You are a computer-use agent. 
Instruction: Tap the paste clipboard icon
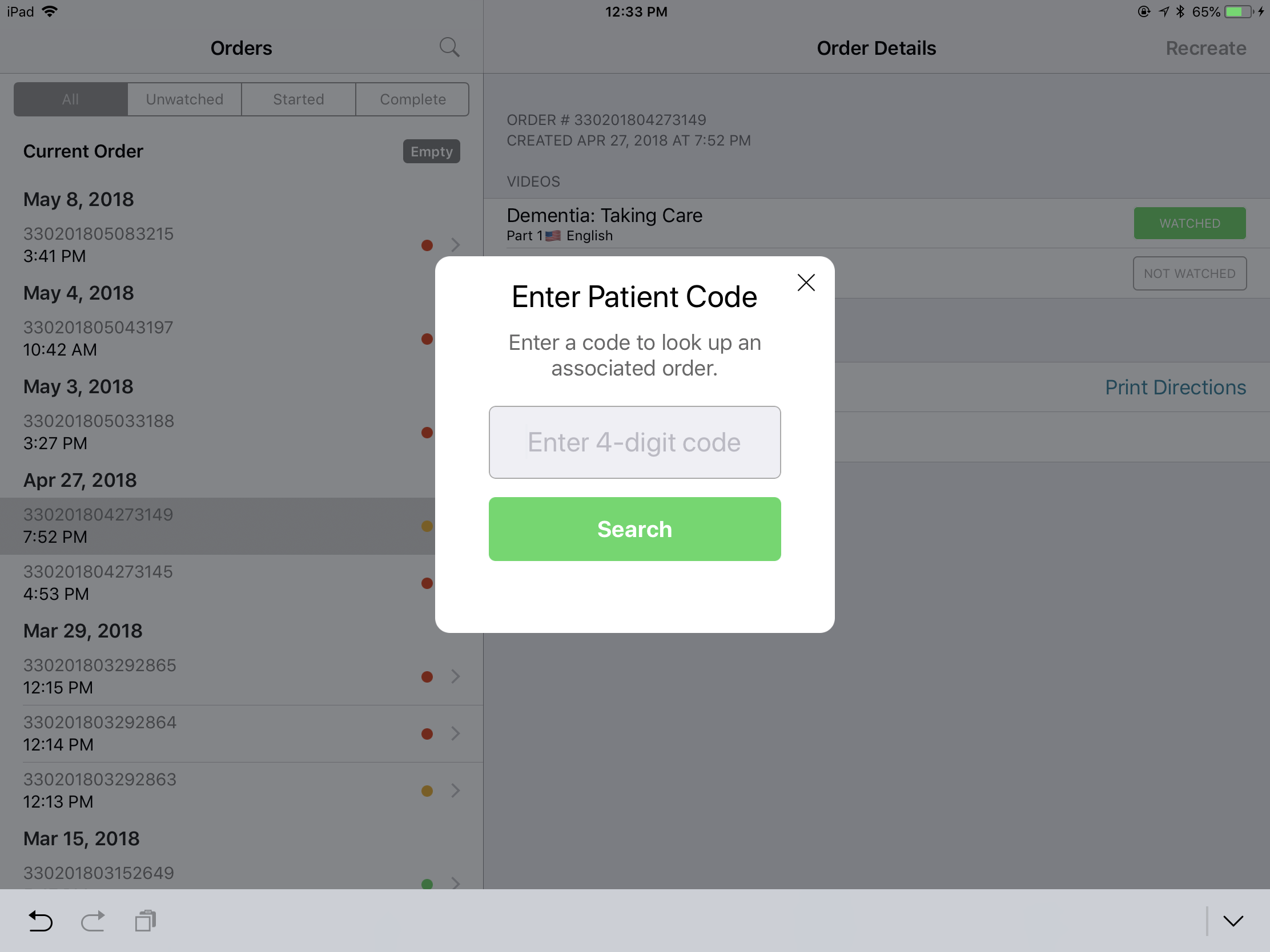(145, 921)
